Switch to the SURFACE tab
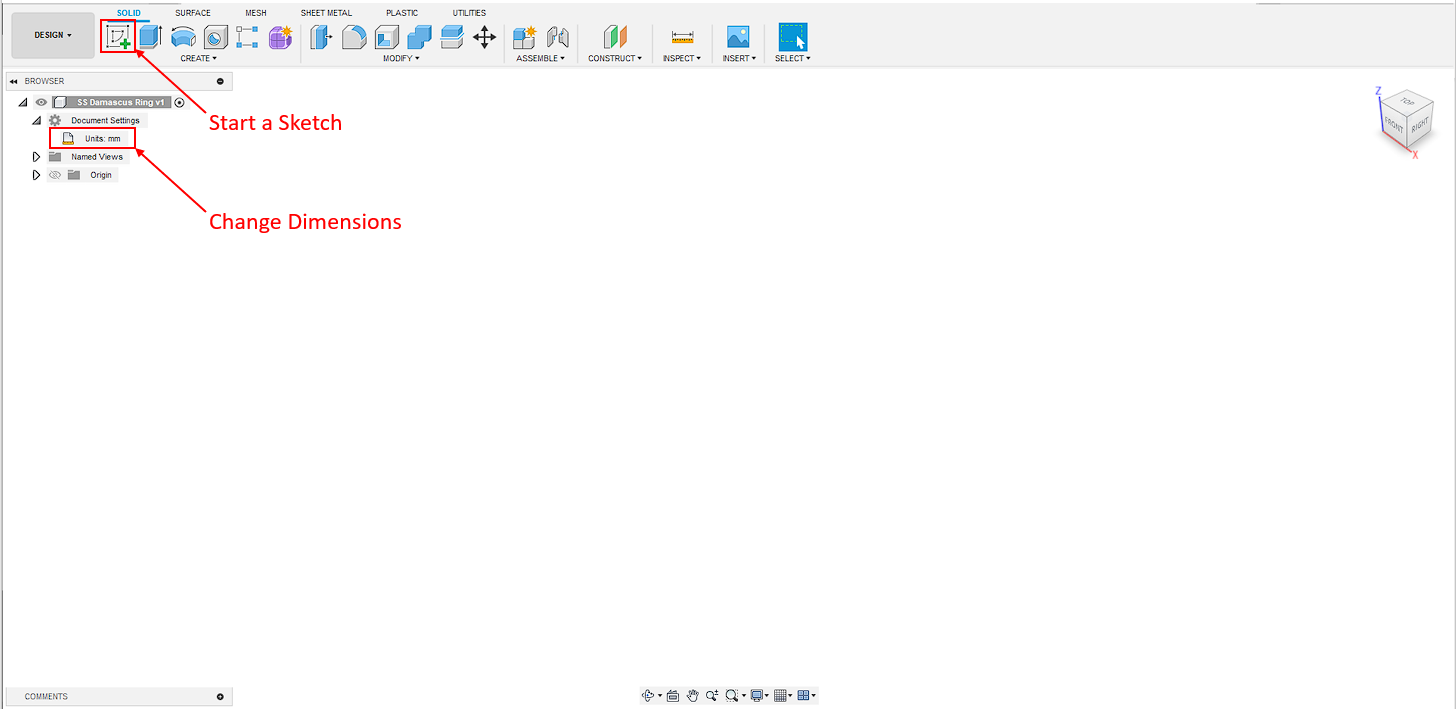This screenshot has height=709, width=1456. click(x=193, y=13)
